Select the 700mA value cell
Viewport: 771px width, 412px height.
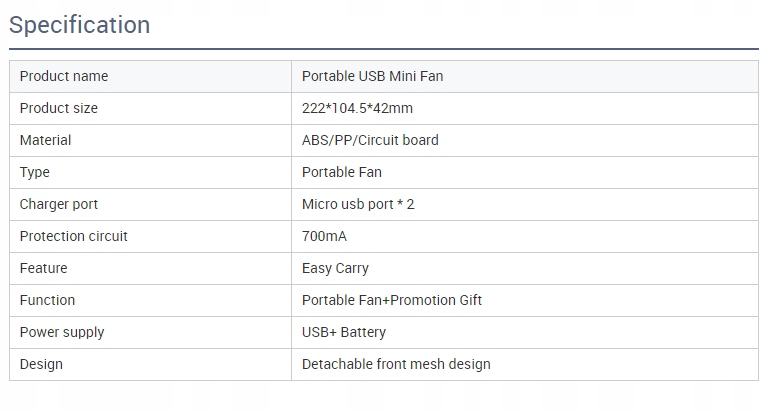[x=324, y=236]
